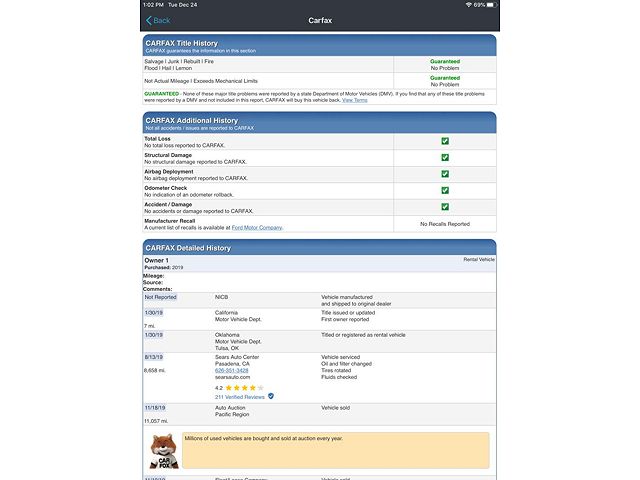Viewport: 640px width, 480px height.
Task: Click the Sears Auto Center star rating
Action: tap(245, 387)
